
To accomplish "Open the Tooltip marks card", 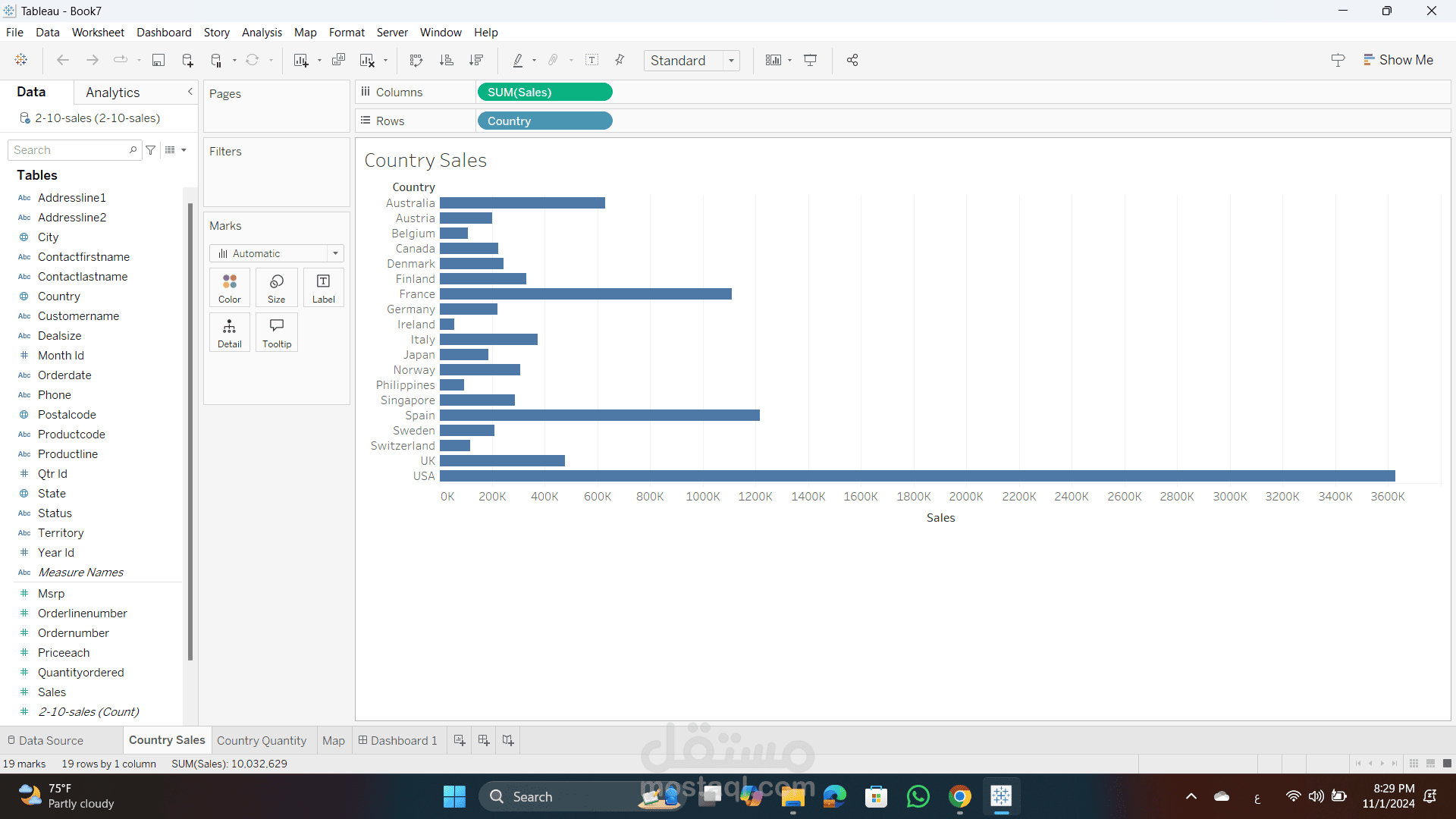I will pyautogui.click(x=277, y=332).
